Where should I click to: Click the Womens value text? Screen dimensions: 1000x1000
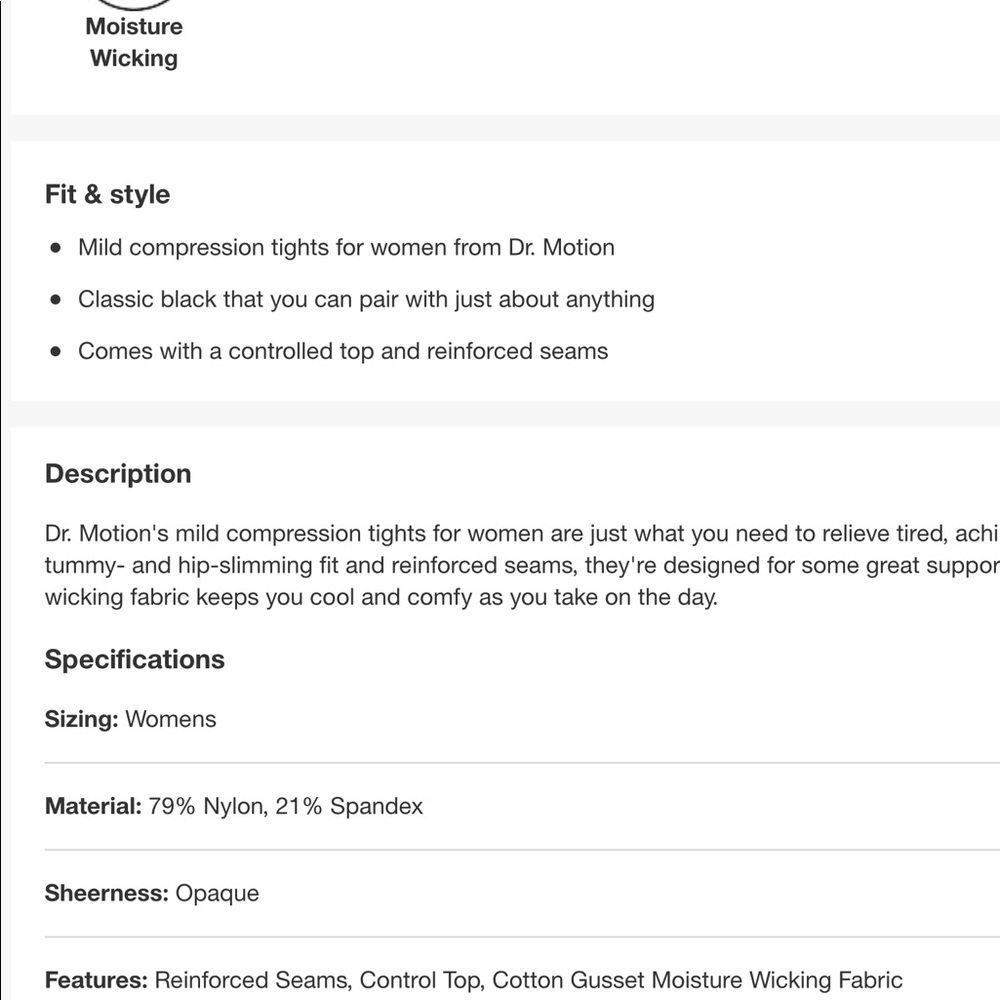point(171,719)
